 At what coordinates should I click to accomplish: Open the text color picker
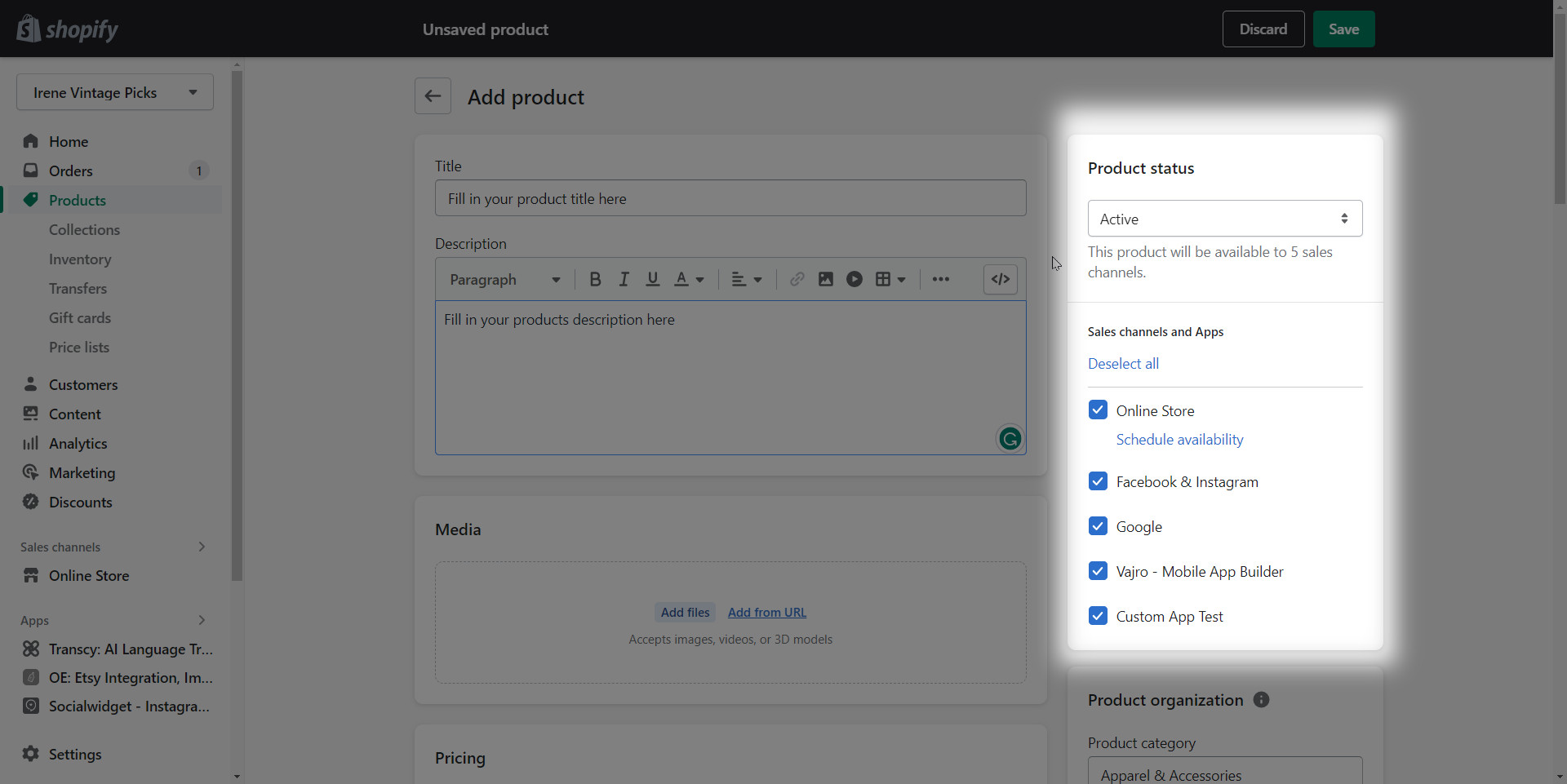point(689,280)
